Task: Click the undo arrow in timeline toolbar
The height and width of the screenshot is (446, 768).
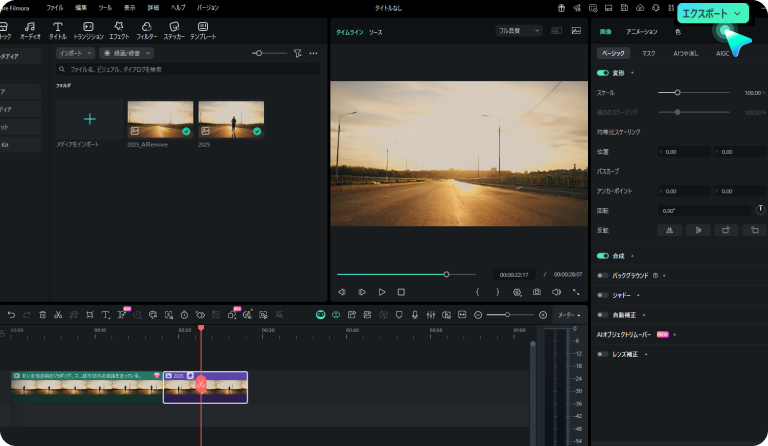Action: pos(11,314)
